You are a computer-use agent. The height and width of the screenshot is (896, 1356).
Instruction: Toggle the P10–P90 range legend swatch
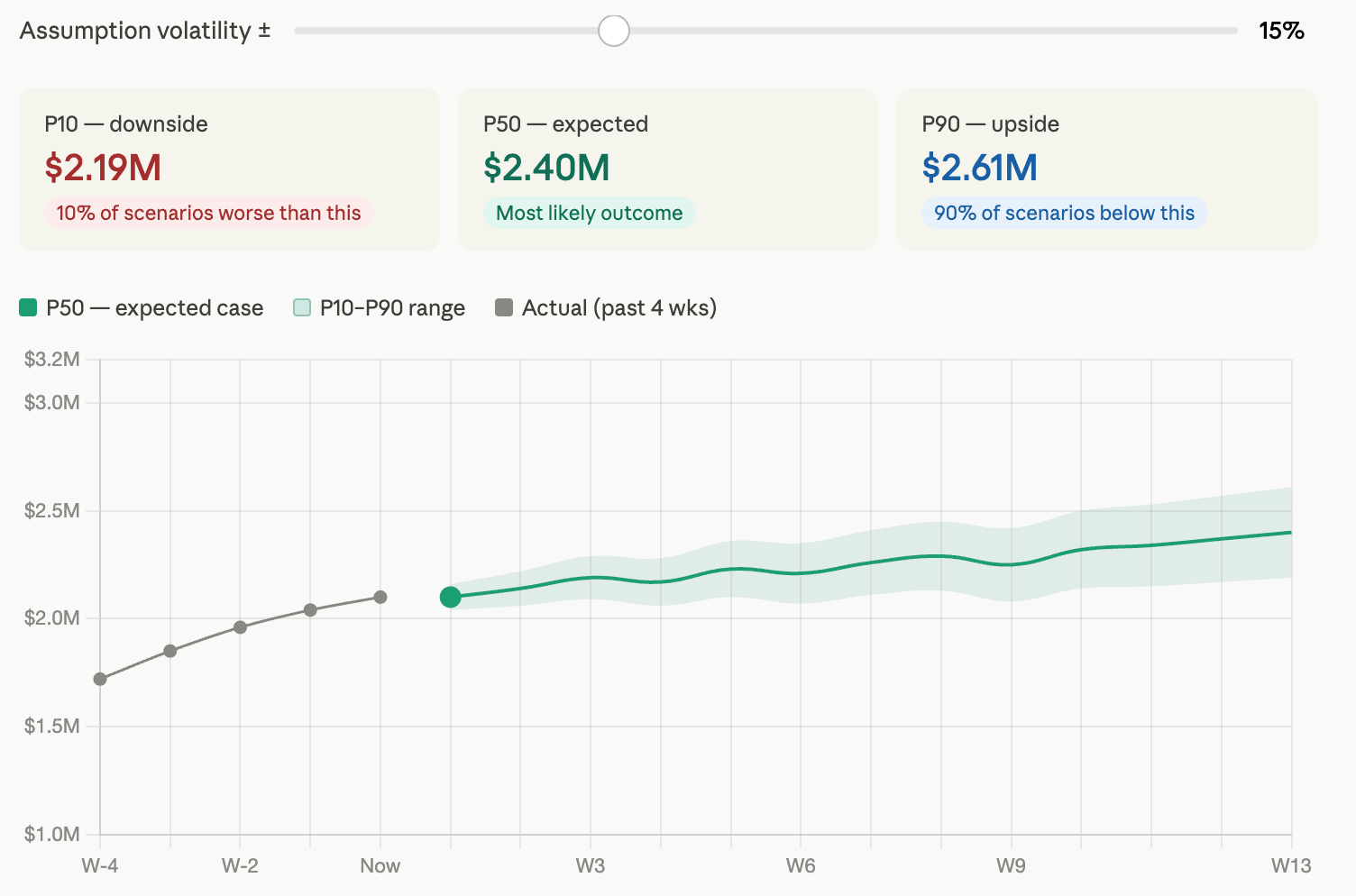pyautogui.click(x=302, y=308)
